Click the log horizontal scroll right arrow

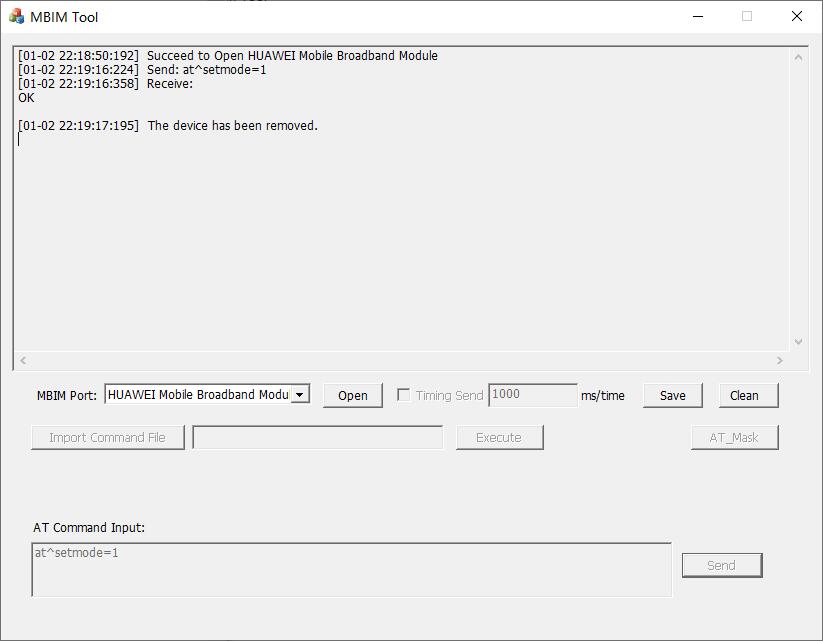[779, 360]
